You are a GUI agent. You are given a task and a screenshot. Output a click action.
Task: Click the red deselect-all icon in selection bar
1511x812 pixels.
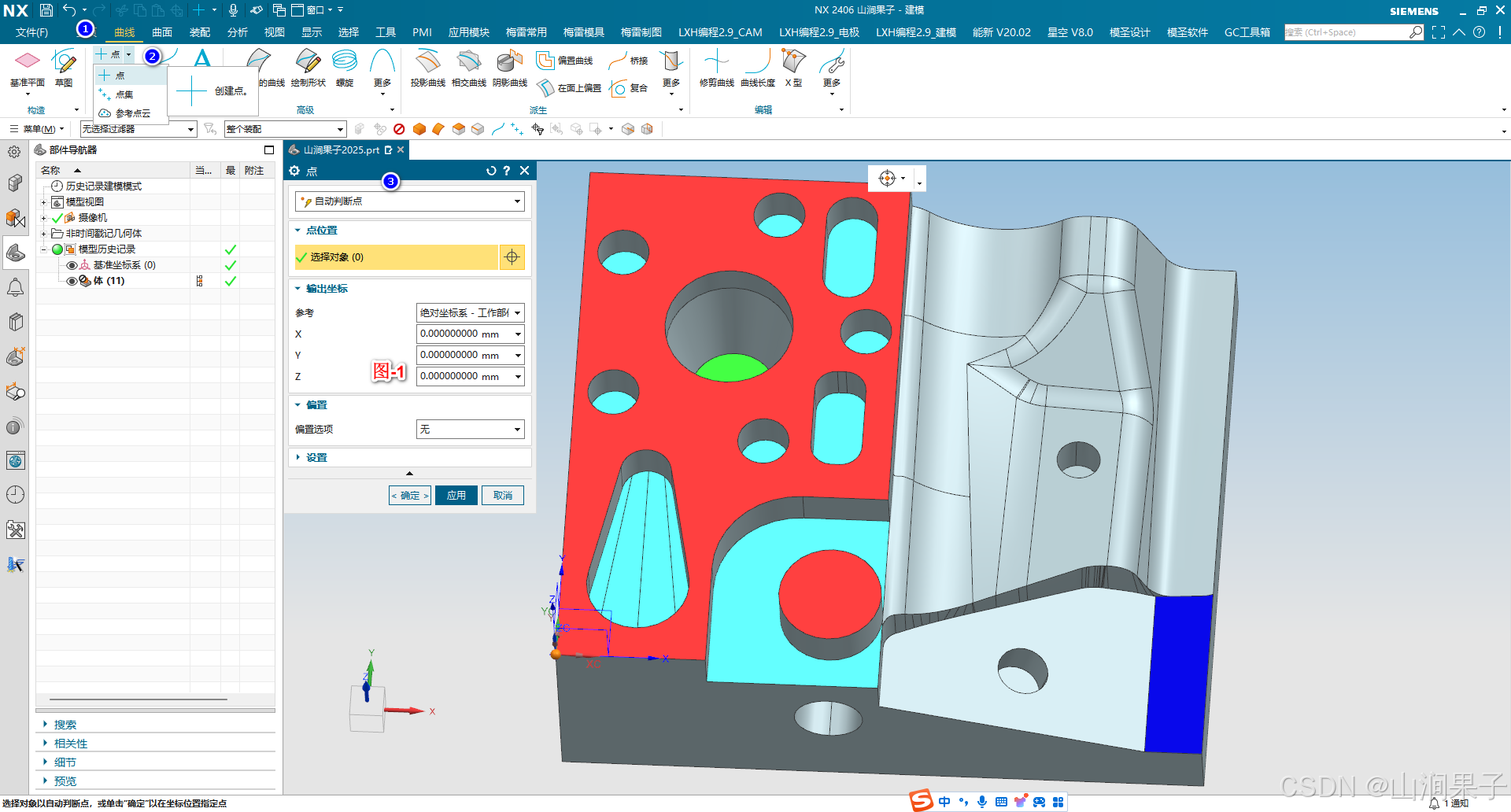(x=399, y=129)
